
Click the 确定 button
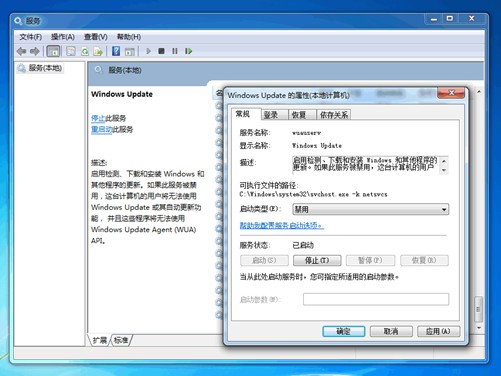(344, 331)
